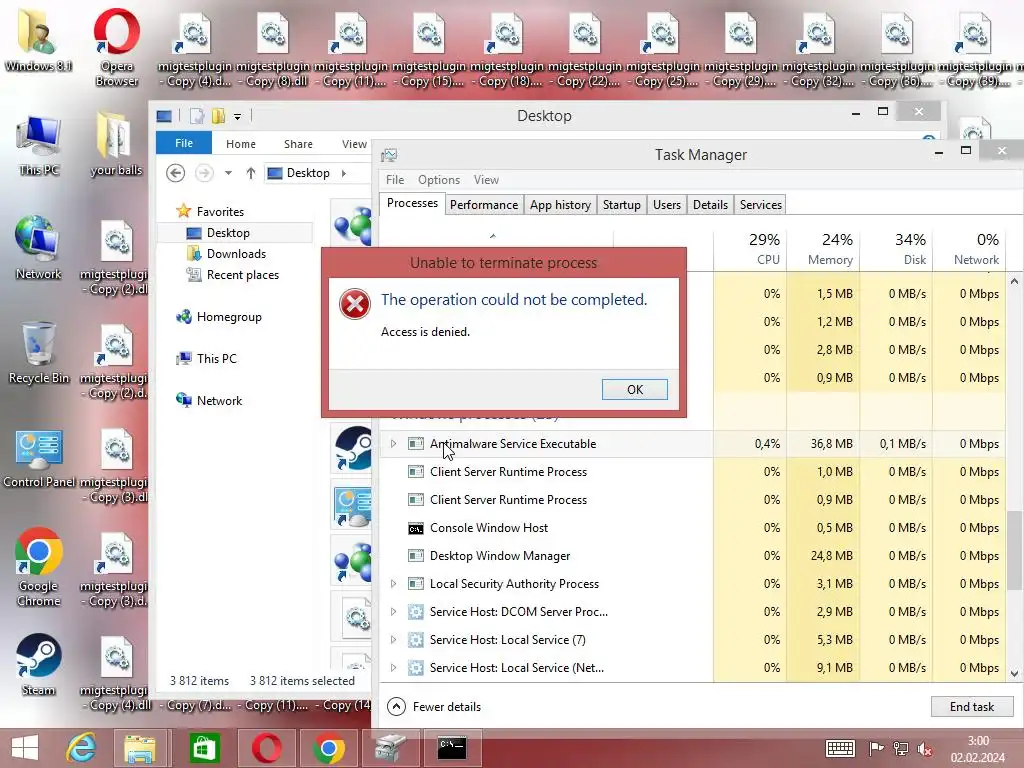Viewport: 1024px width, 768px height.
Task: Click the touch keyboard tray icon
Action: tap(840, 749)
